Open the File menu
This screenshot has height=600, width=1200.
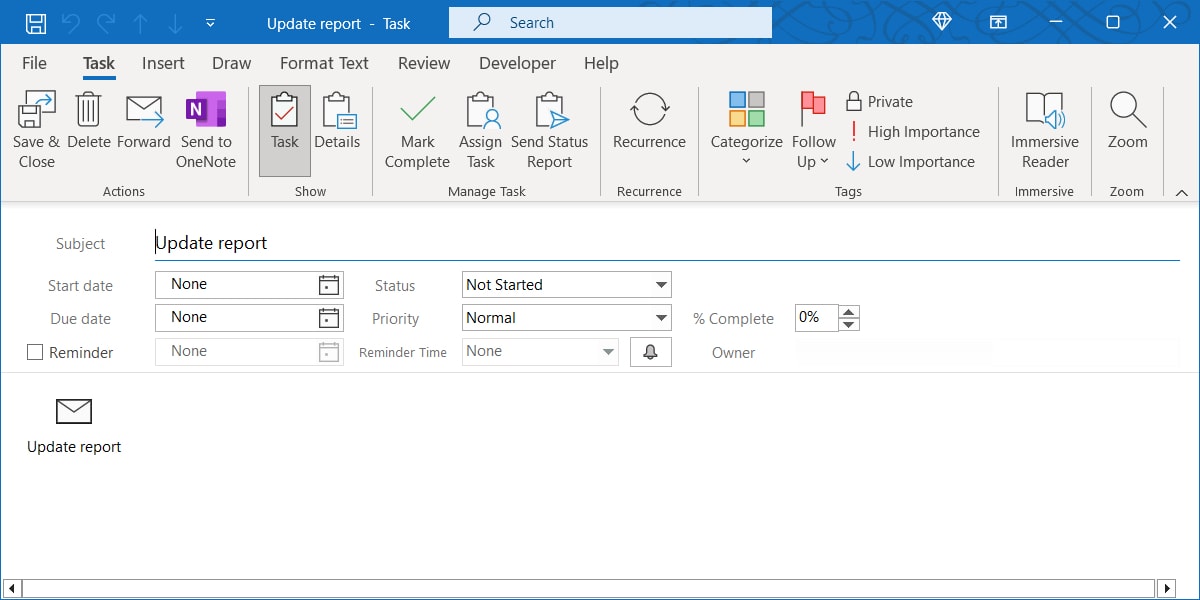click(x=34, y=63)
